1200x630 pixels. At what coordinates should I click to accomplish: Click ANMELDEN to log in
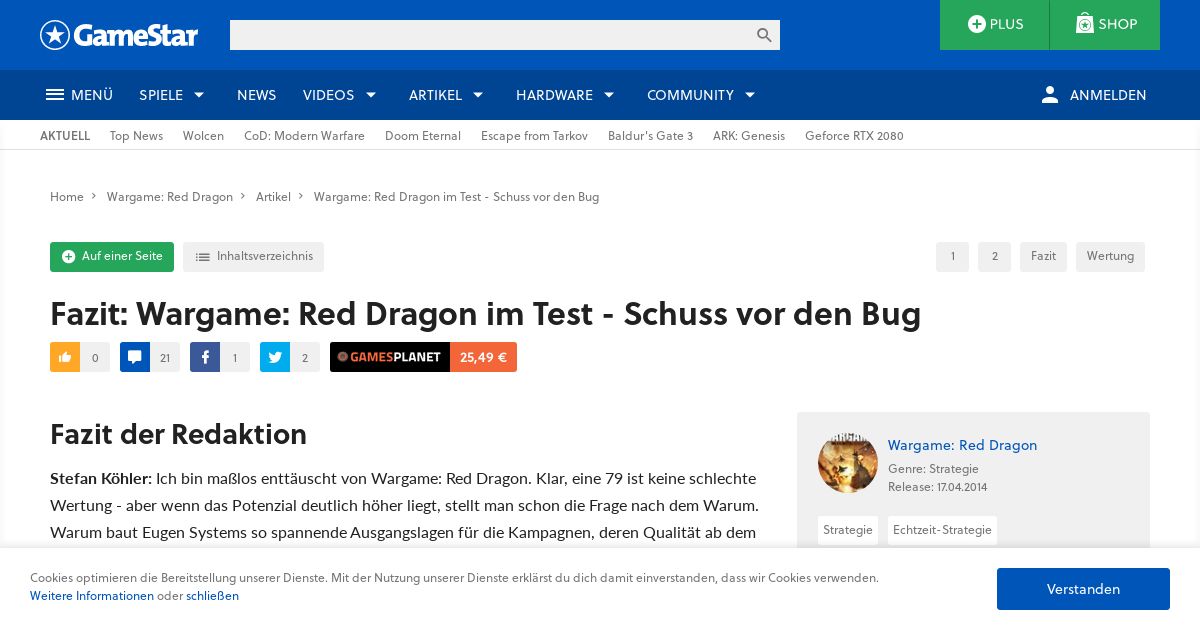pos(1108,95)
